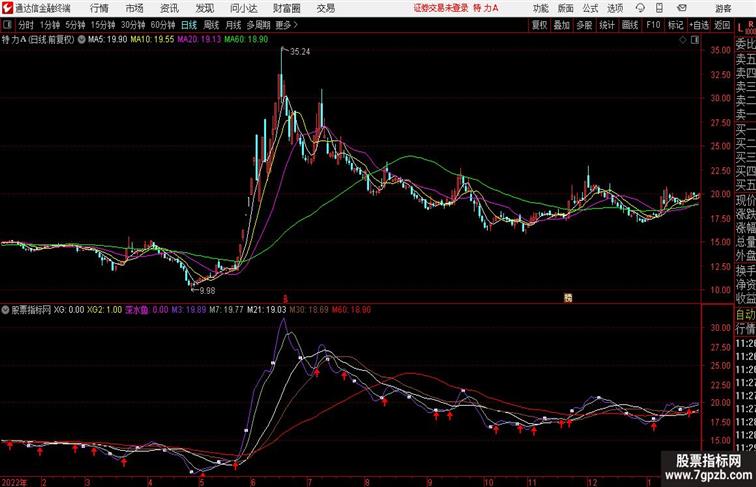756x487 pixels.
Task: Open the 功能 menu
Action: coord(540,8)
